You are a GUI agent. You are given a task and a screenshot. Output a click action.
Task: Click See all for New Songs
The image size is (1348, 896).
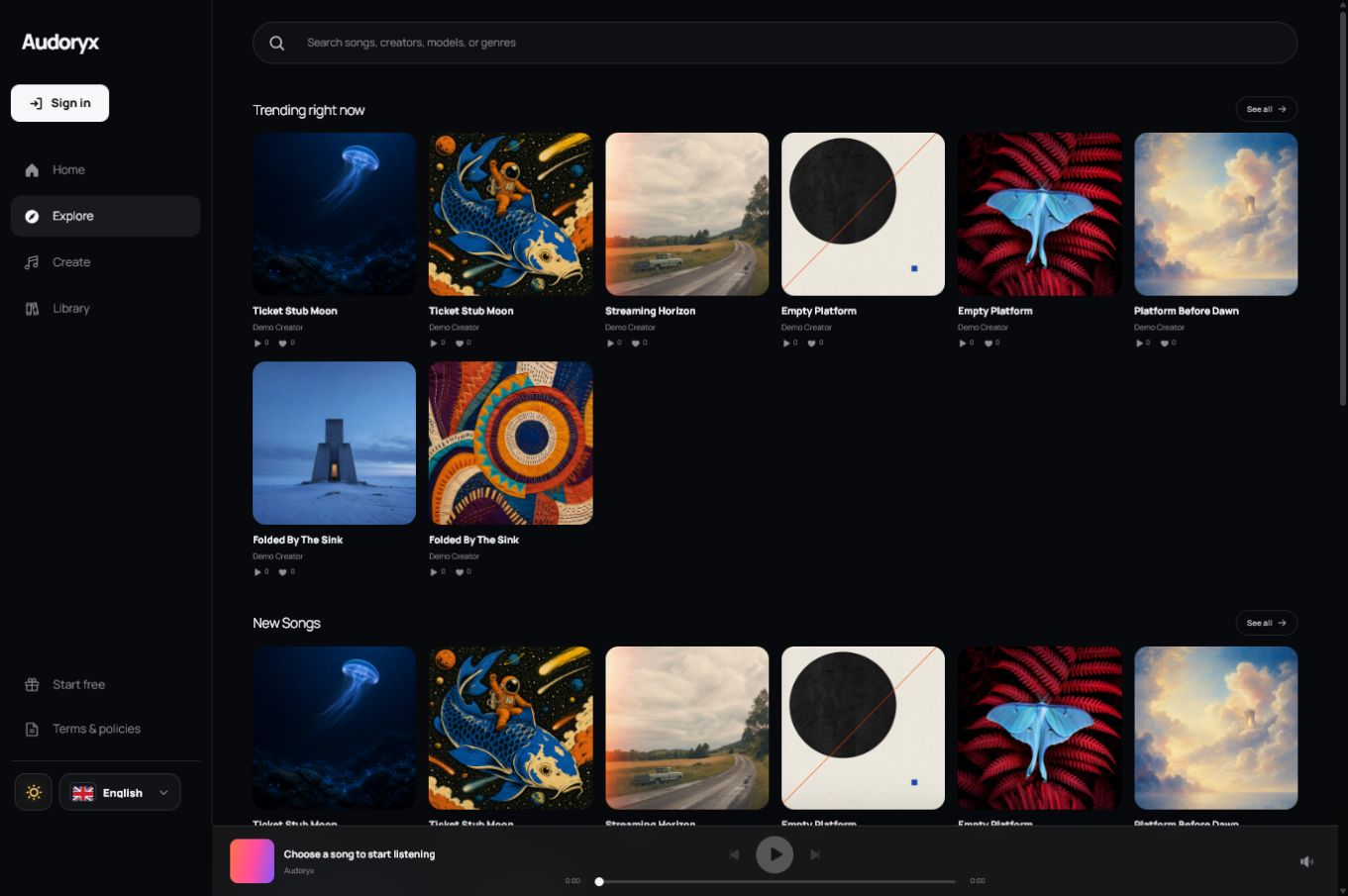pos(1266,623)
